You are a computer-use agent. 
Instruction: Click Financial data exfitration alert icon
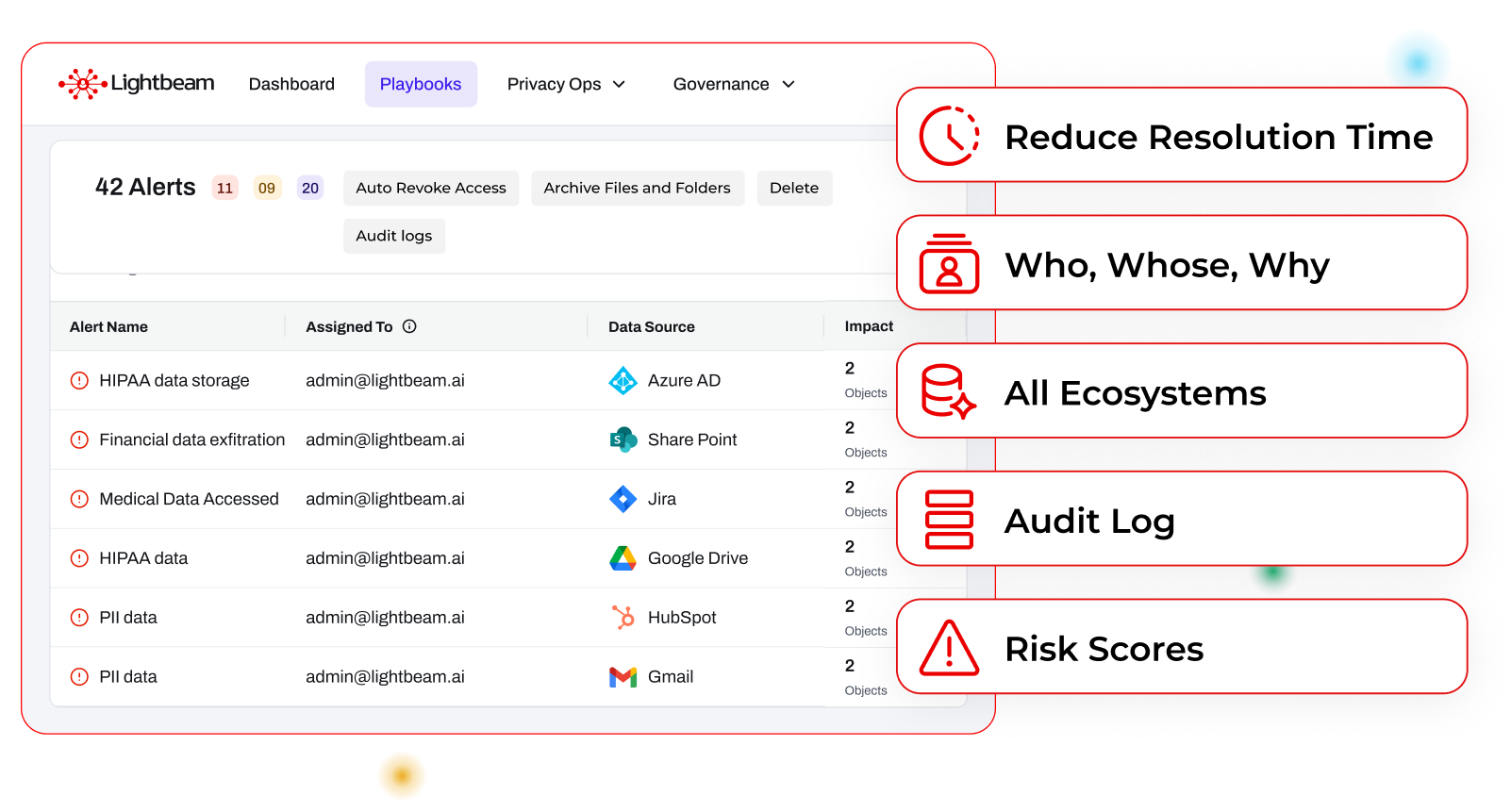(79, 439)
